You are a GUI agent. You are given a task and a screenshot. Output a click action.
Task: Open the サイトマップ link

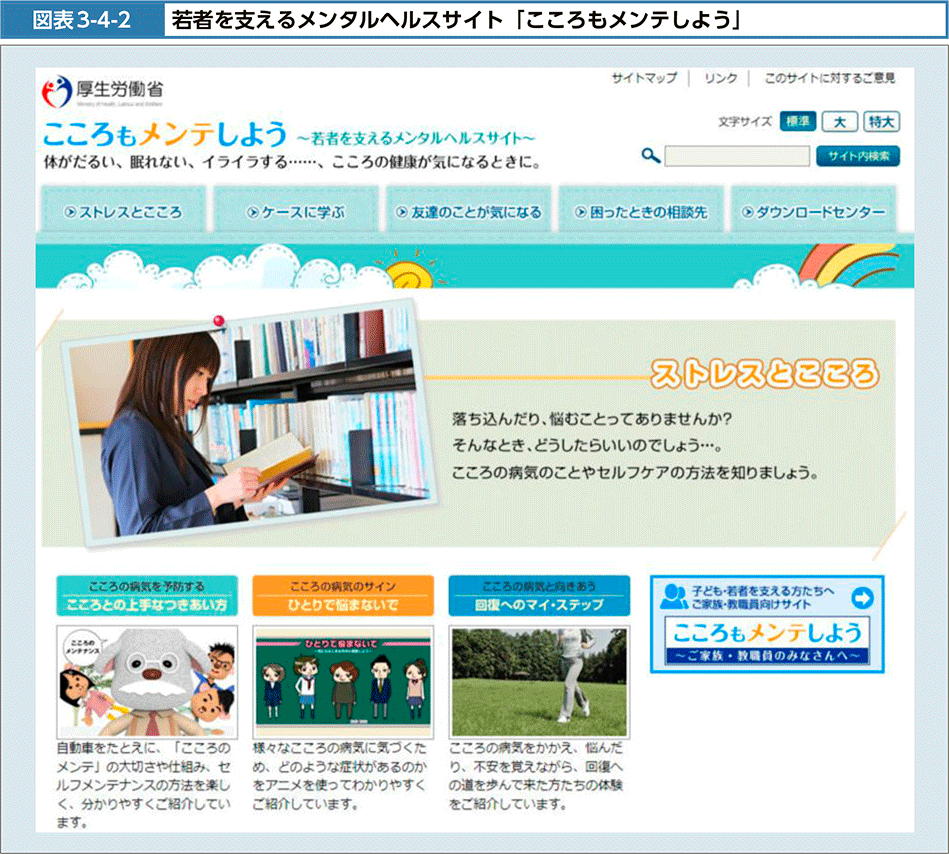click(644, 78)
